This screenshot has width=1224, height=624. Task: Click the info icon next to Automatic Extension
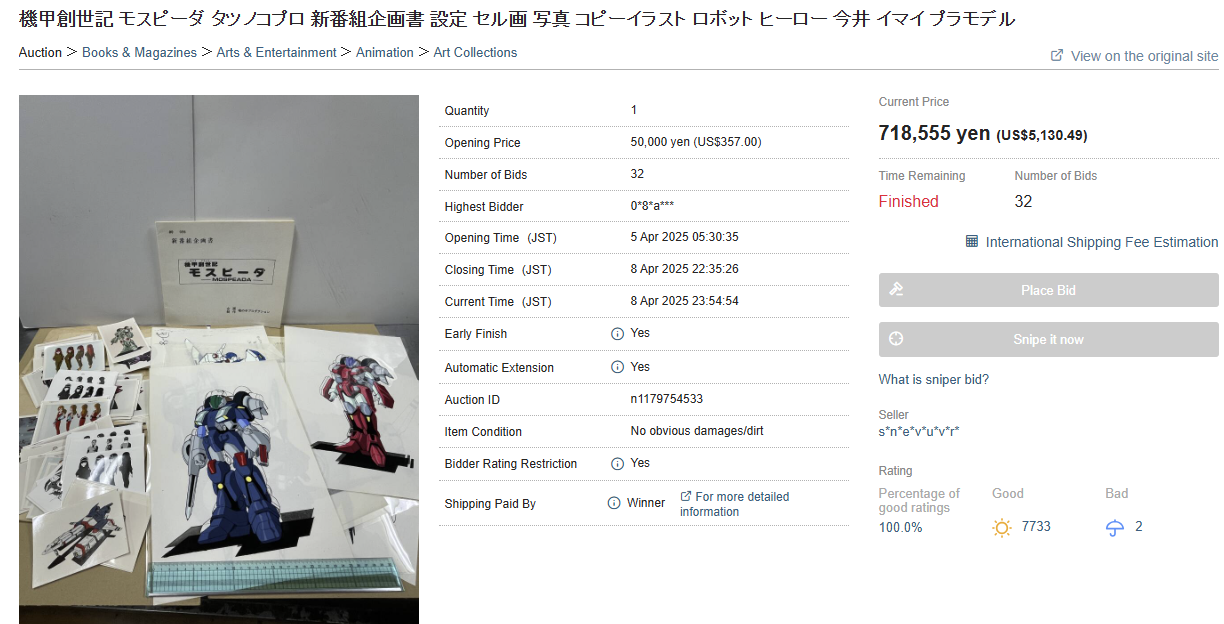tap(617, 367)
